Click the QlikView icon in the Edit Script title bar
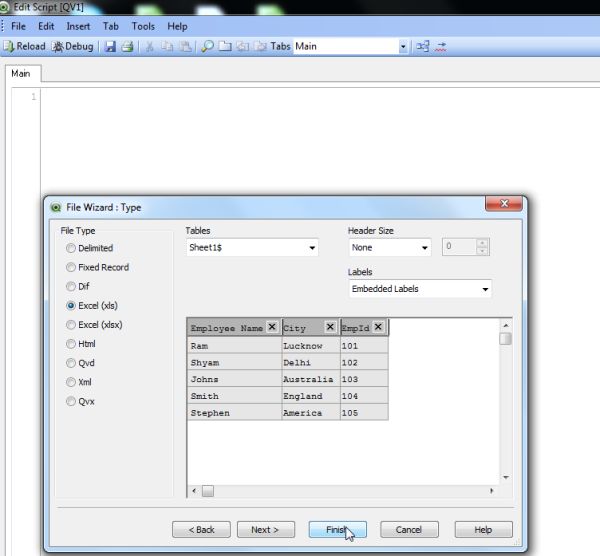 (5, 7)
